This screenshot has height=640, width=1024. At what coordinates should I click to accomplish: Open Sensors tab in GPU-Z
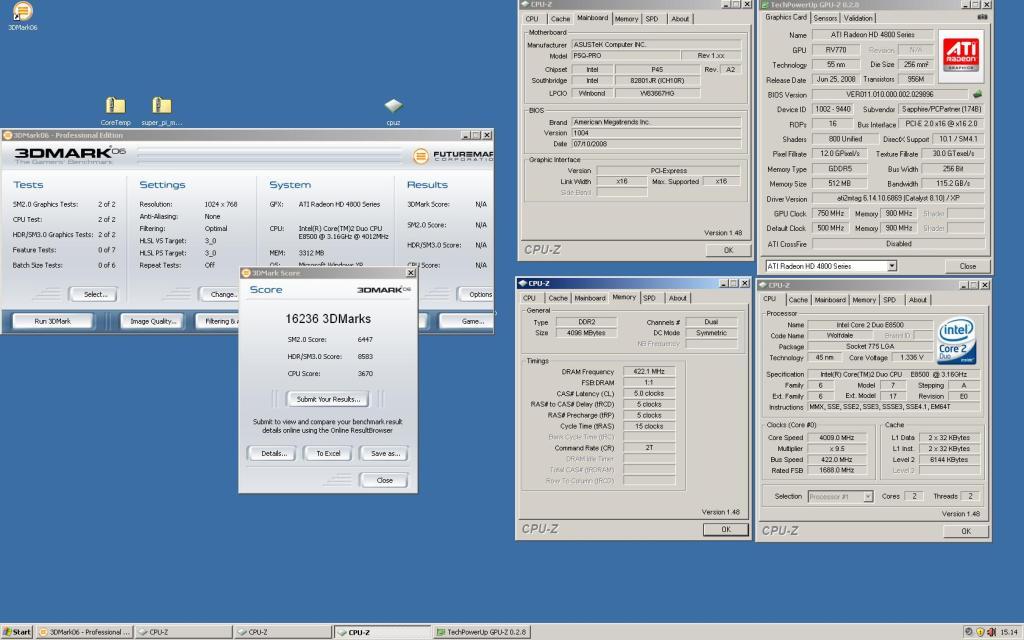(825, 18)
